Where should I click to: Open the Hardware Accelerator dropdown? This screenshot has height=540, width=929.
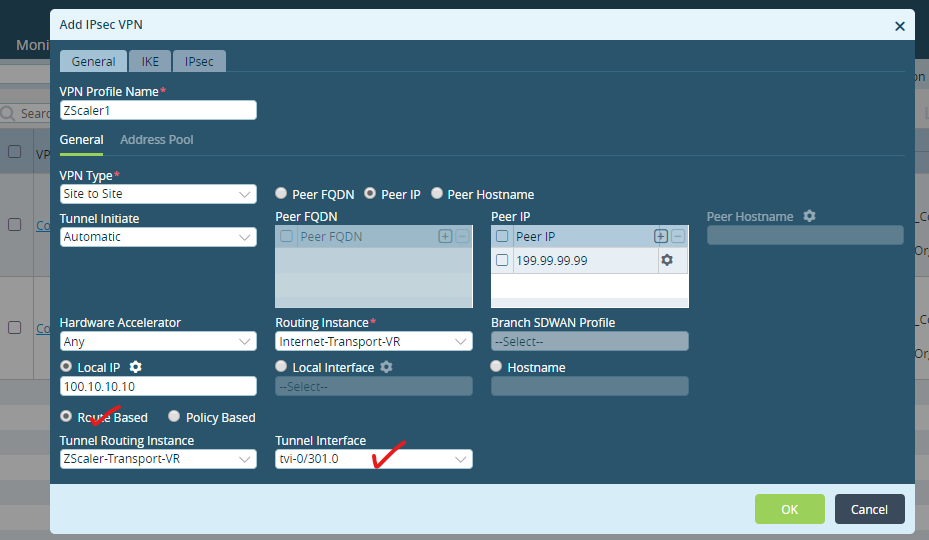coord(158,341)
